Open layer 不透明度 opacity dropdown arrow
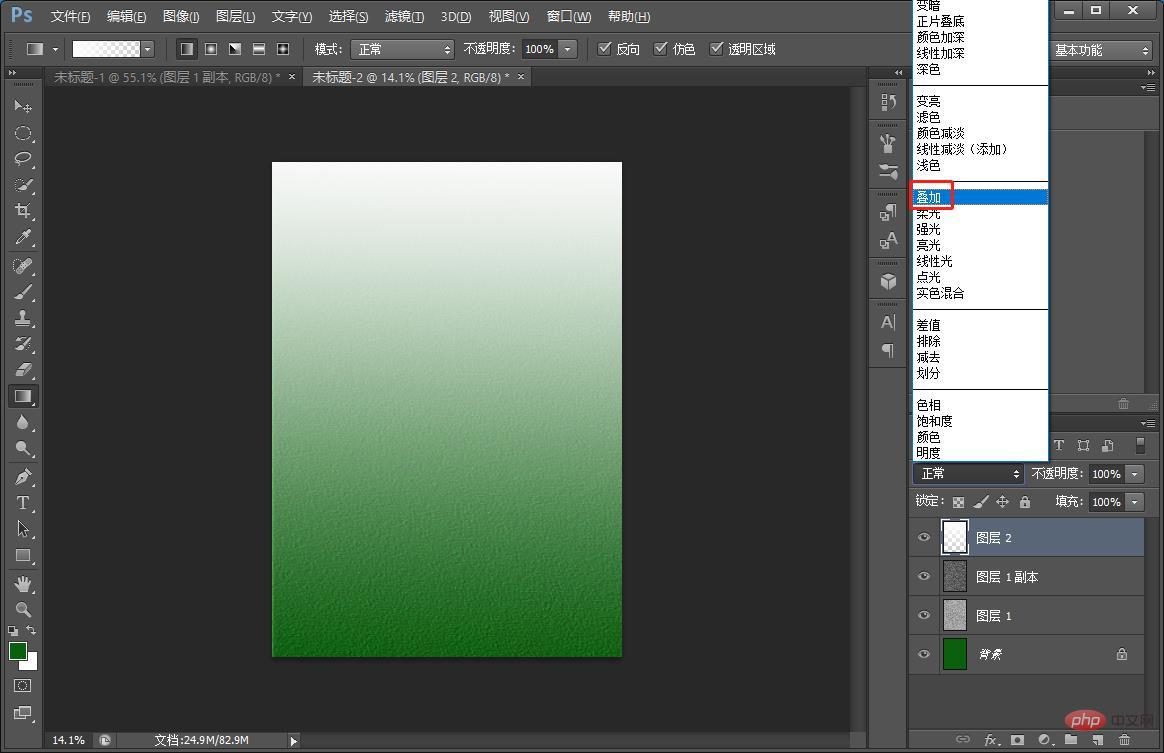 pos(1134,474)
